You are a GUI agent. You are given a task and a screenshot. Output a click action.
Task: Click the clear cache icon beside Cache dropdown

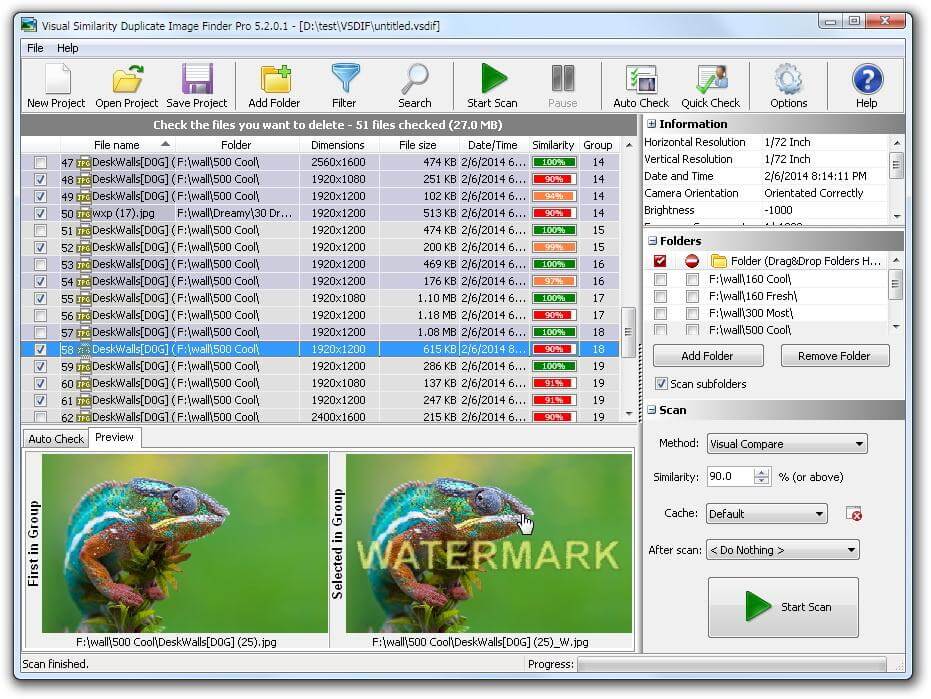(852, 514)
